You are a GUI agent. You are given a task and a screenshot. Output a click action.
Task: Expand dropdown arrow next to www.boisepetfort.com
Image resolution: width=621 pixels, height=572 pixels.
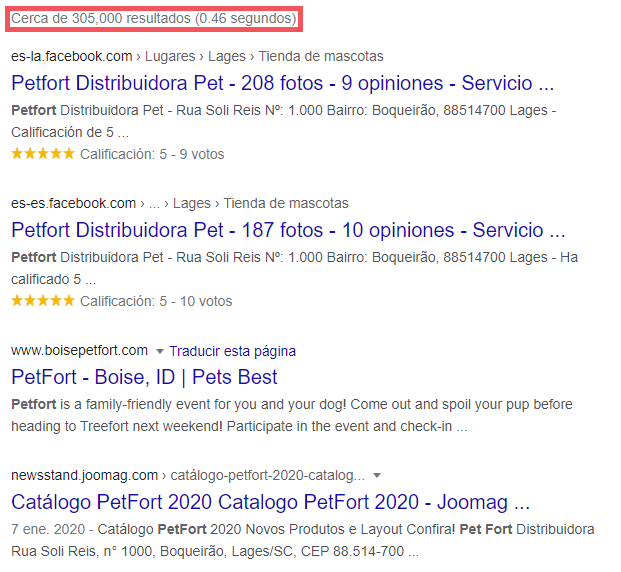tap(160, 351)
